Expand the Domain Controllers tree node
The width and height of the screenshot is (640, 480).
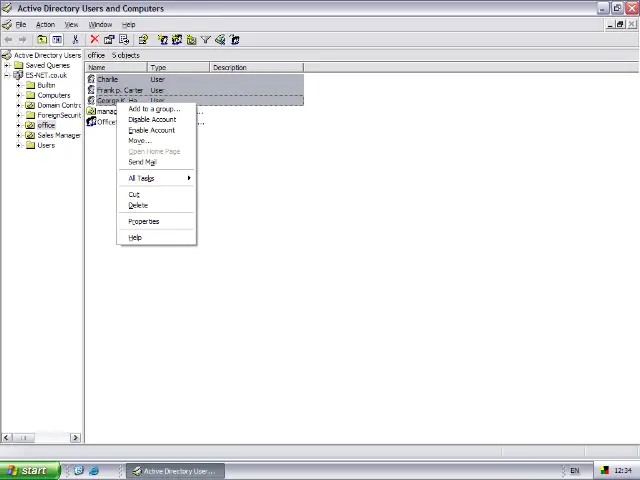(x=18, y=105)
